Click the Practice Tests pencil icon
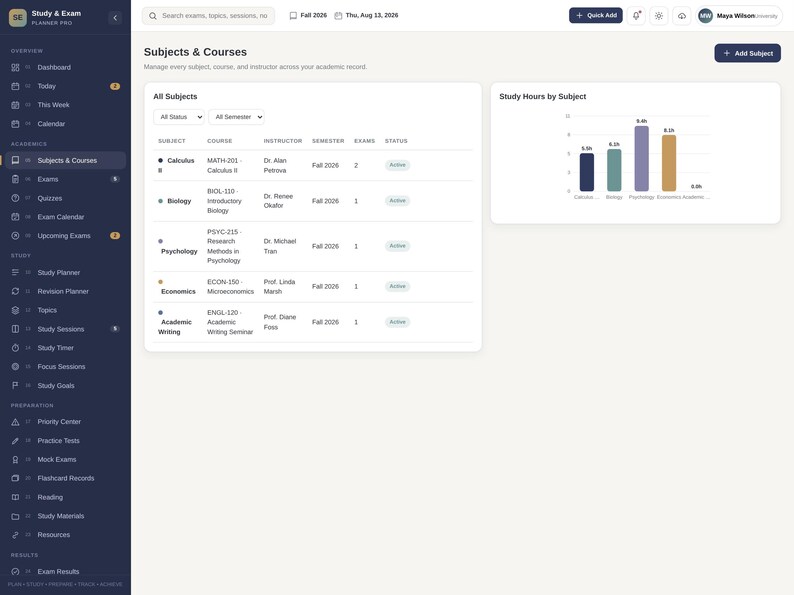This screenshot has width=794, height=595. (15, 441)
